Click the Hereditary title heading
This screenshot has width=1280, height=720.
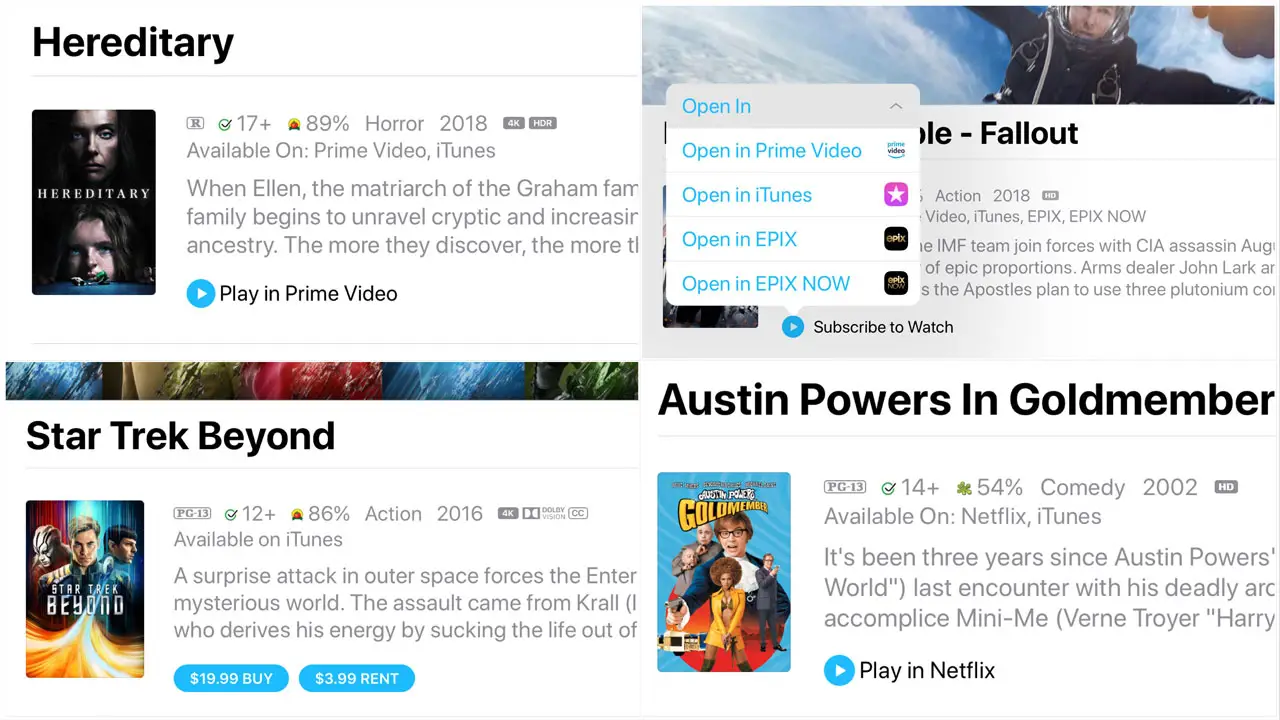(133, 43)
